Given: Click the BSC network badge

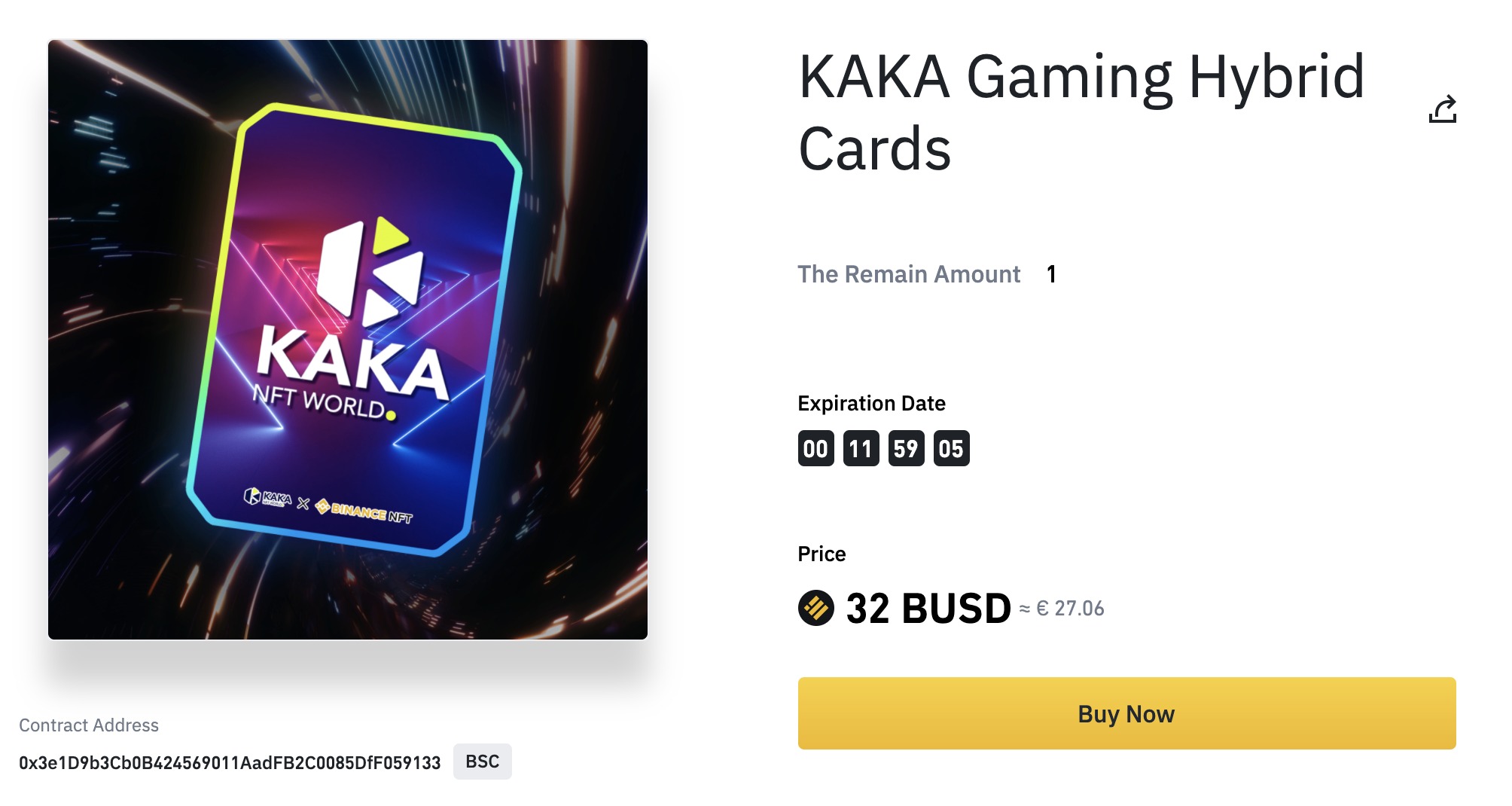Looking at the screenshot, I should (482, 762).
